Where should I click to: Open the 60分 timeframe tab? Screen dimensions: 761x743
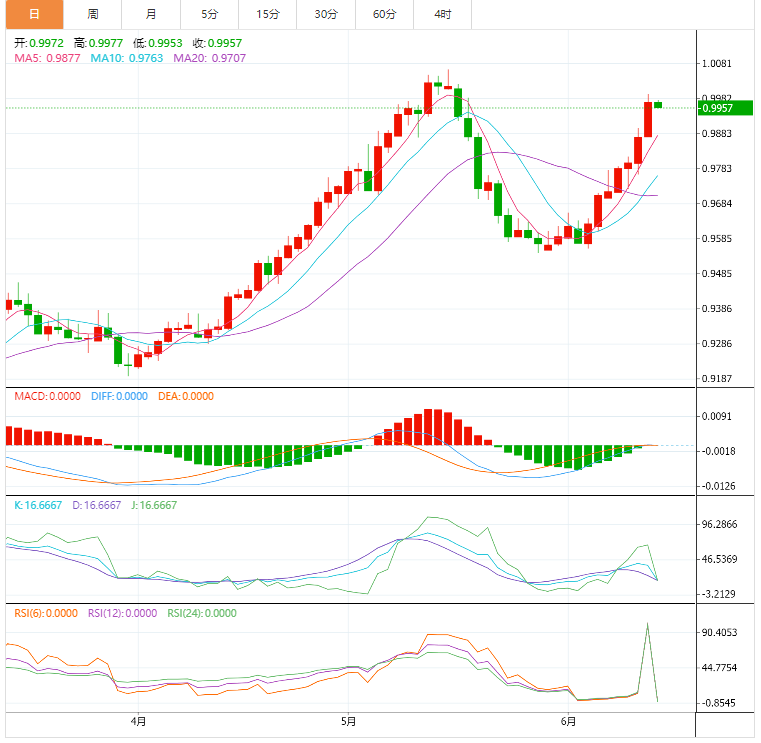point(384,14)
